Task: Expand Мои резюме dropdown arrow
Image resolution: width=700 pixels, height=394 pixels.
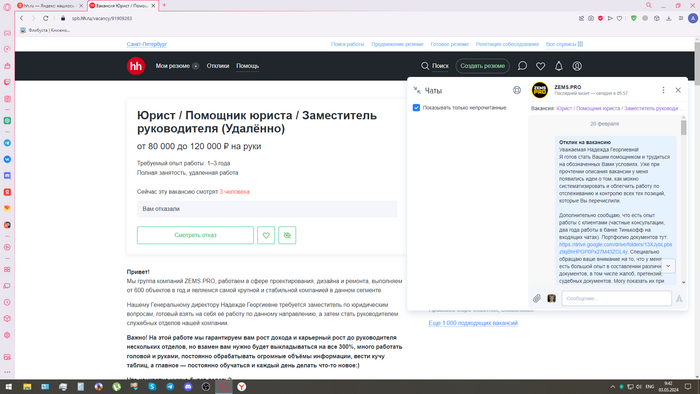Action: 196,66
